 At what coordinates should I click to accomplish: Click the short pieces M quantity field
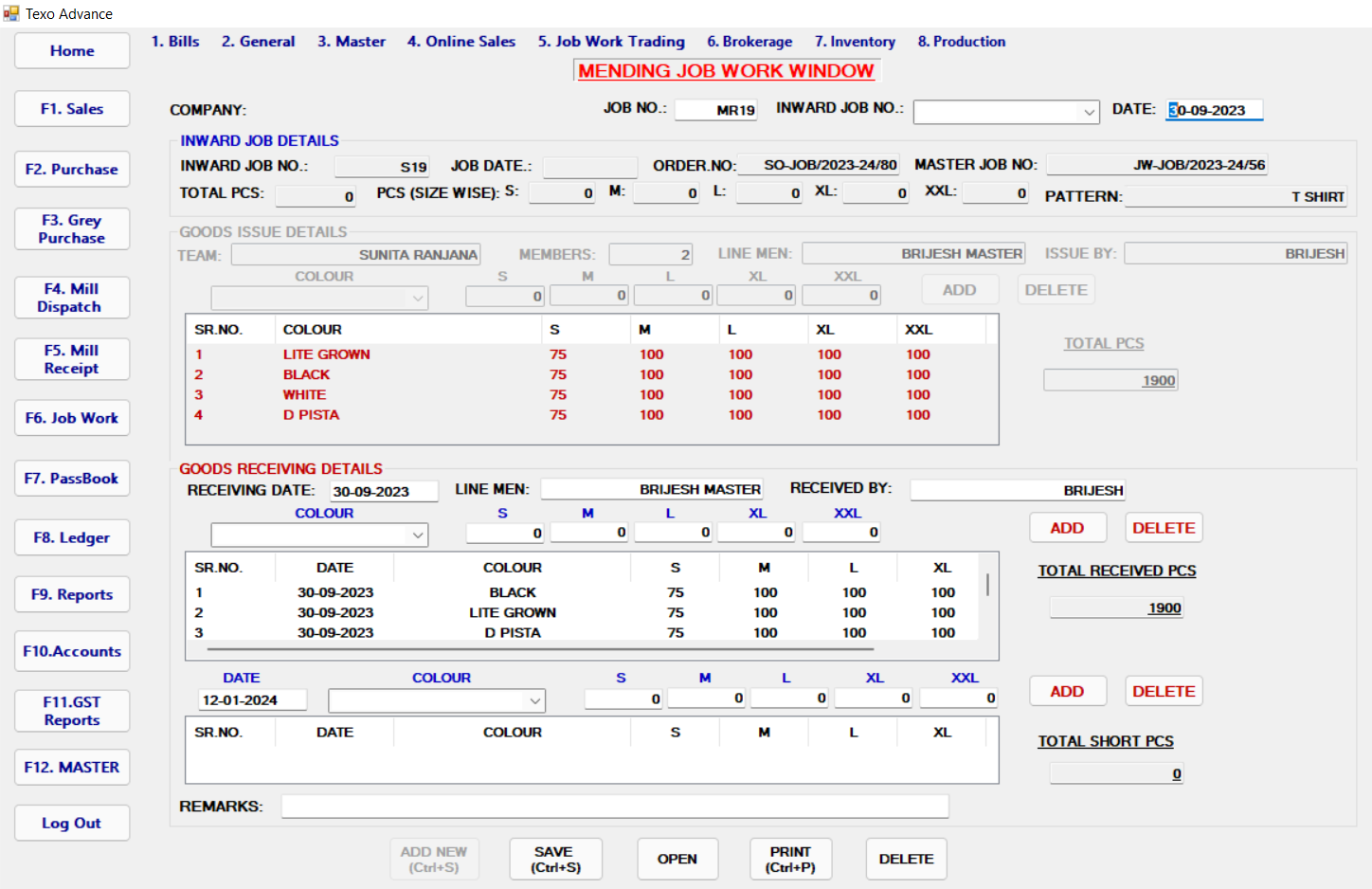coord(707,698)
